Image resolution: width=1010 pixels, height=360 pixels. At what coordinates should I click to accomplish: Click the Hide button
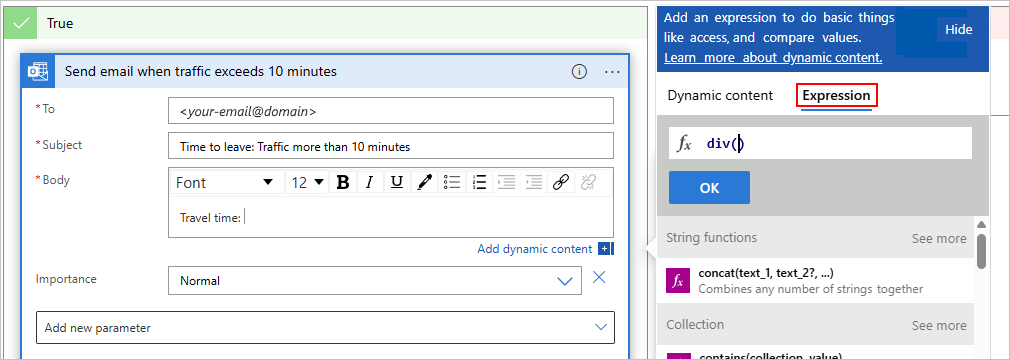coord(958,30)
